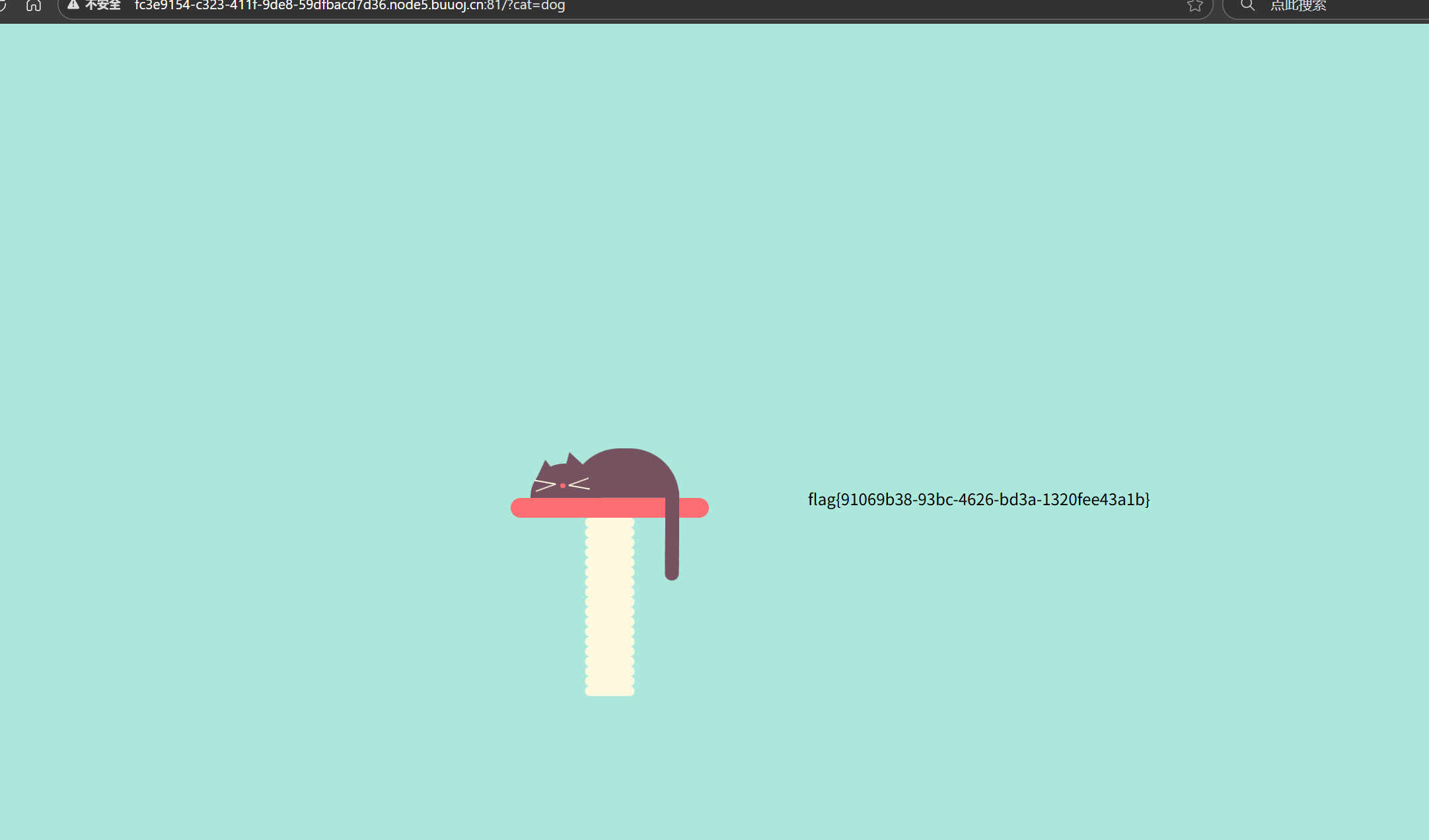Click the not-secure warning triangle icon
The image size is (1429, 840).
click(73, 5)
